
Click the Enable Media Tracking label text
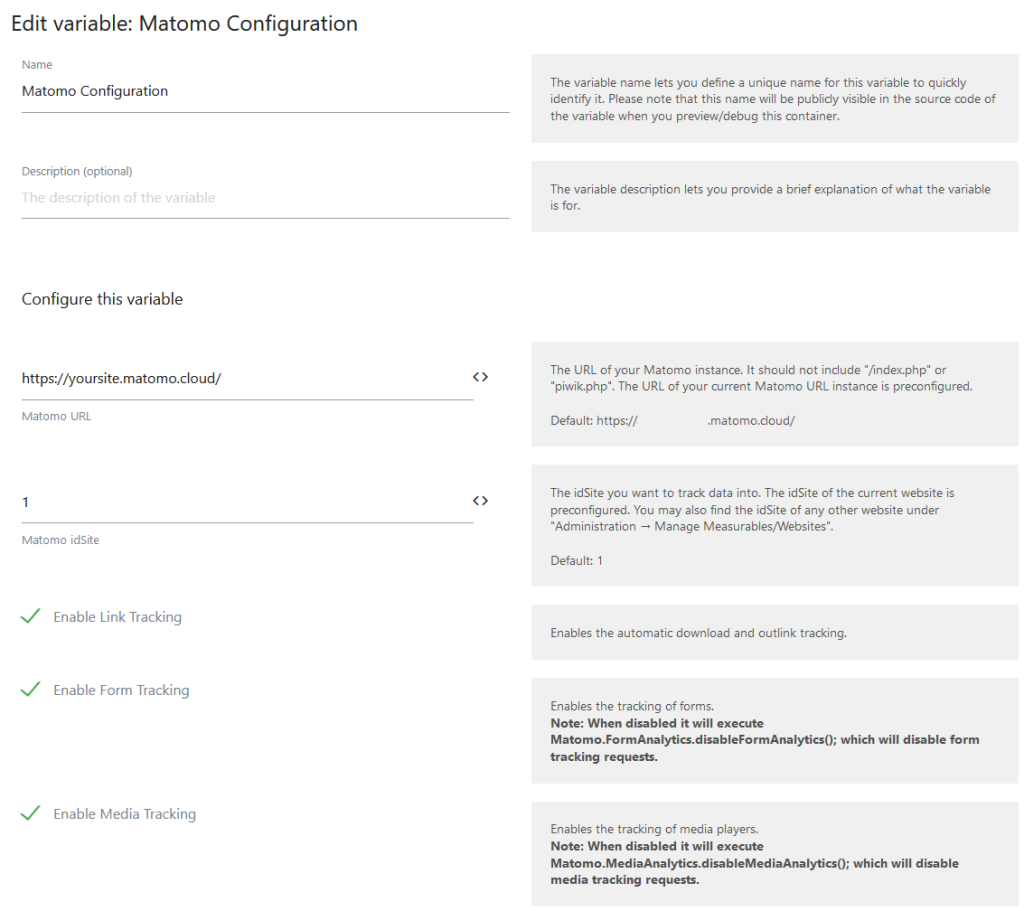click(x=124, y=814)
